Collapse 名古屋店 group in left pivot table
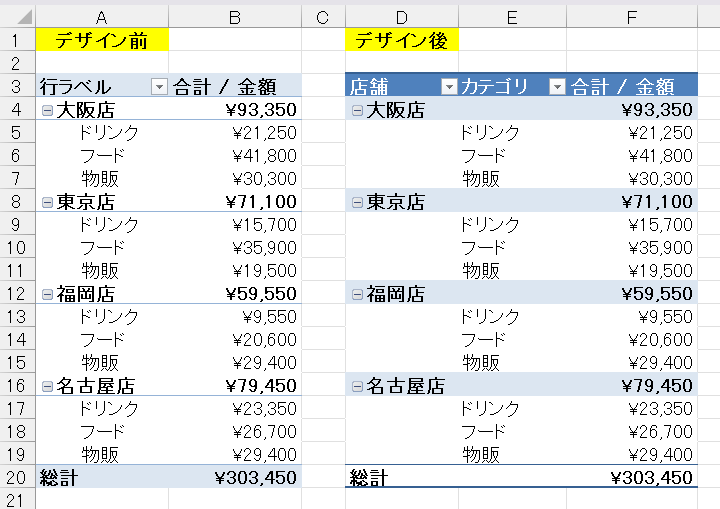Screen dimensions: 720x509 [x=47, y=386]
